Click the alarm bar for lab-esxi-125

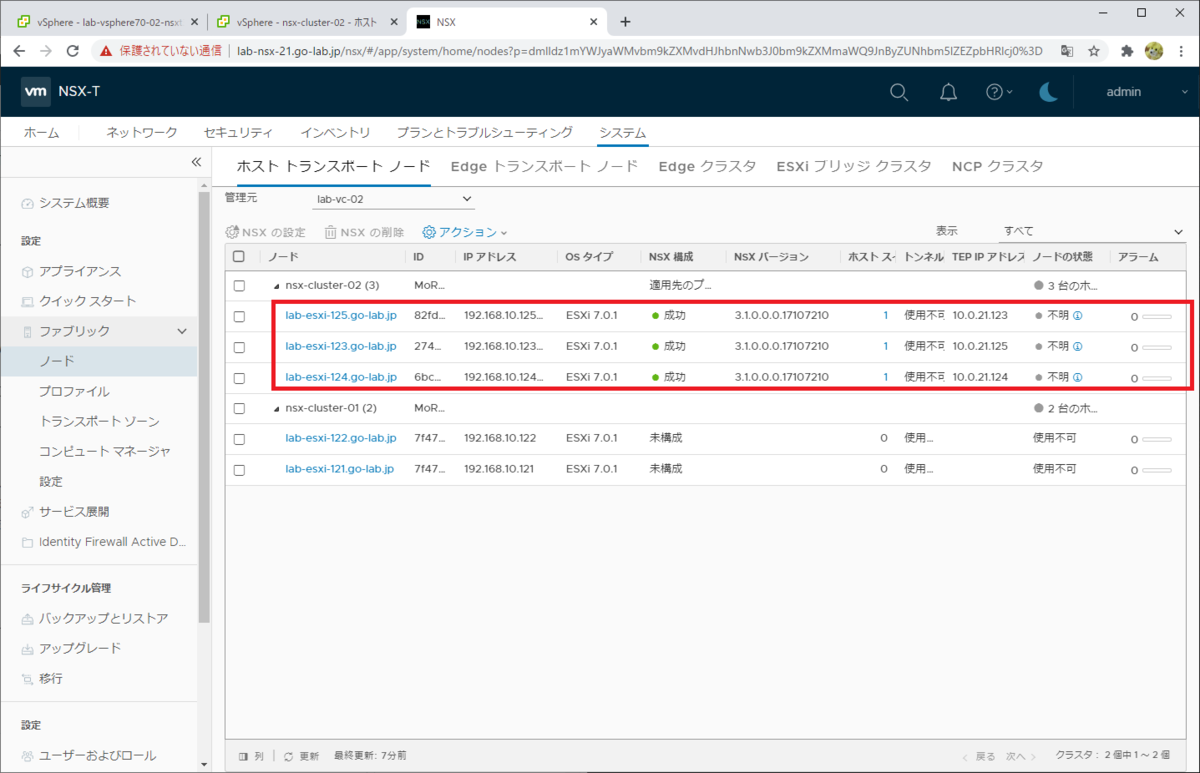1157,317
